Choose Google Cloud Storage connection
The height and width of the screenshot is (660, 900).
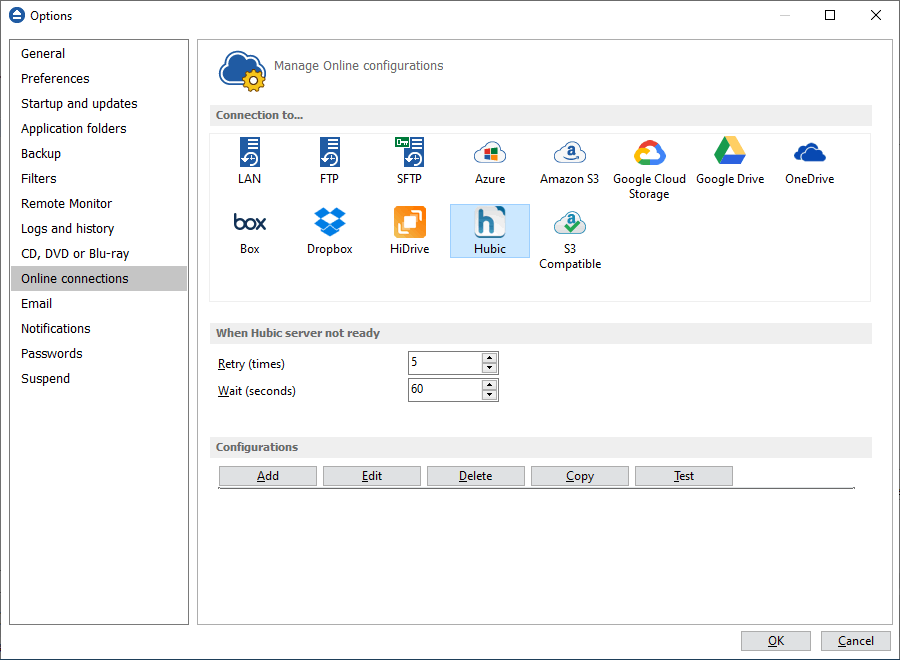point(649,168)
